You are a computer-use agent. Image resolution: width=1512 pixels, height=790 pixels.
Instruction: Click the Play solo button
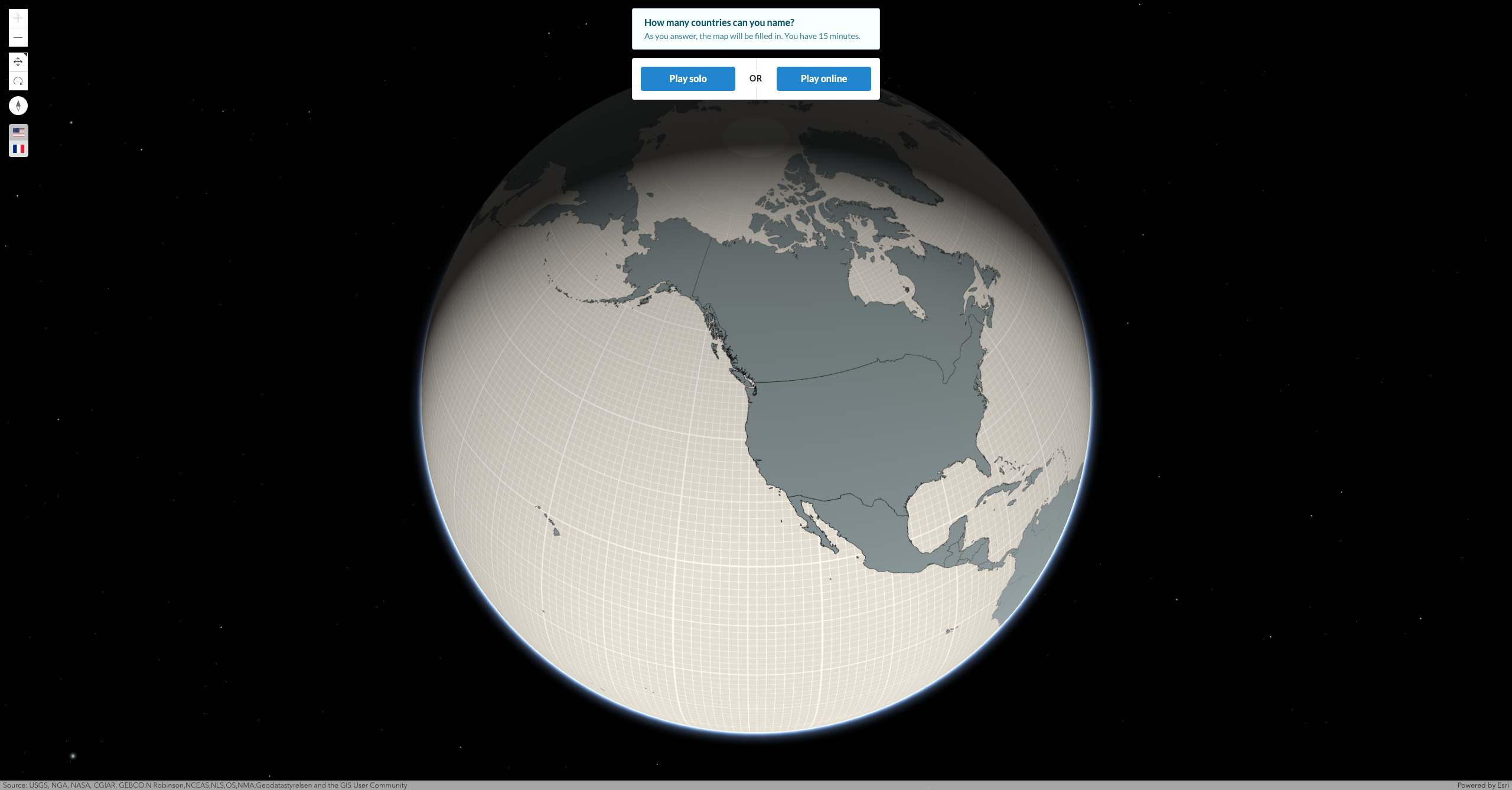point(688,79)
